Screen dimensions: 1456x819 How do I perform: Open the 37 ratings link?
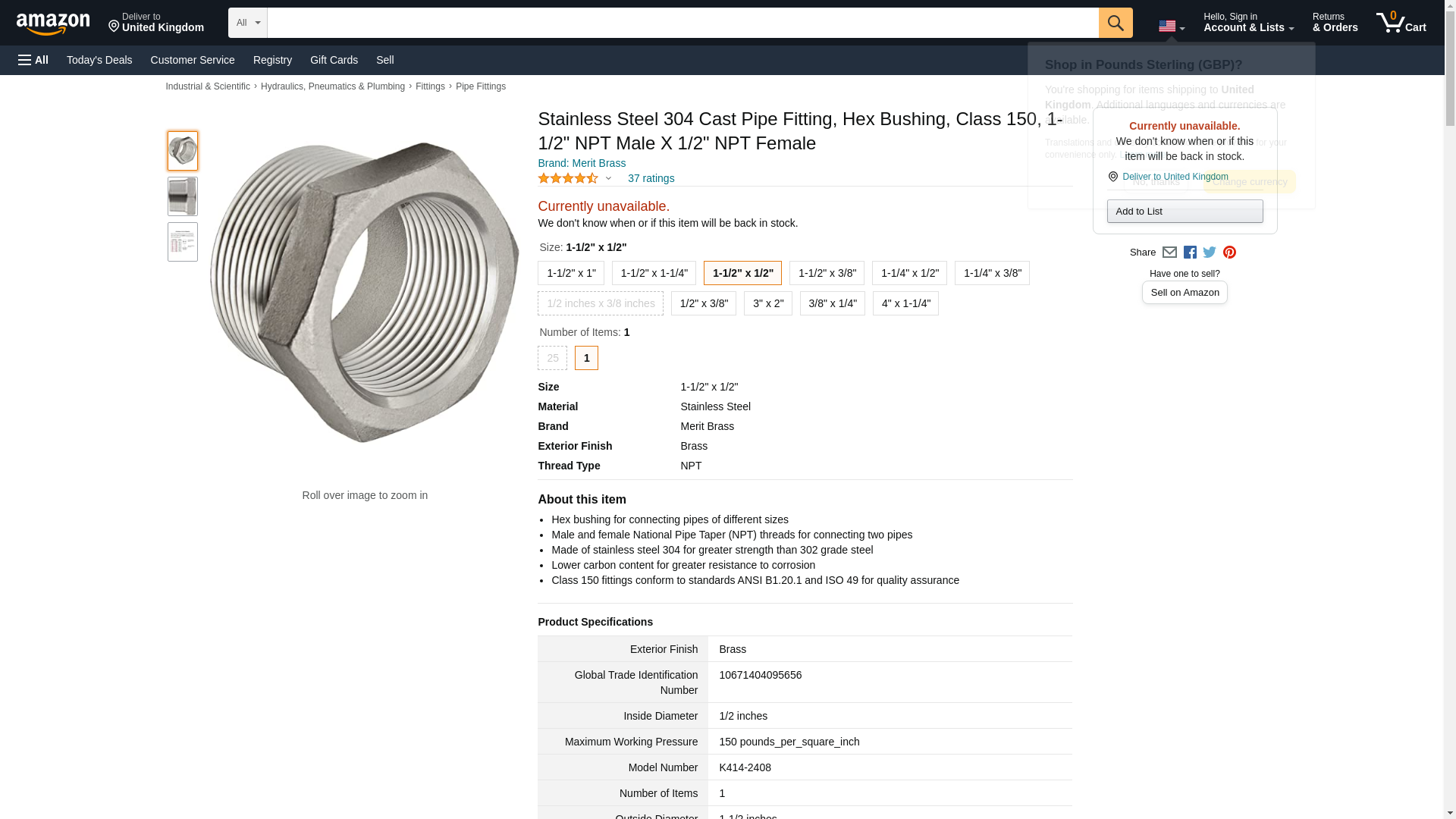pos(651,179)
